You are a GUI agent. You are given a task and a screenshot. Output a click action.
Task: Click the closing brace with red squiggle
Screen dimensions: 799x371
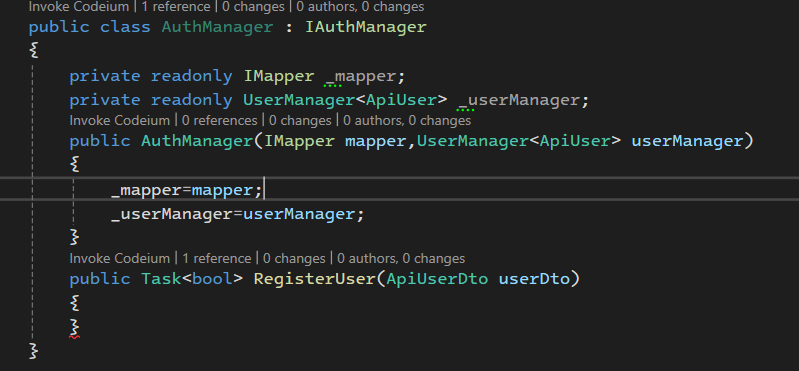click(x=74, y=328)
